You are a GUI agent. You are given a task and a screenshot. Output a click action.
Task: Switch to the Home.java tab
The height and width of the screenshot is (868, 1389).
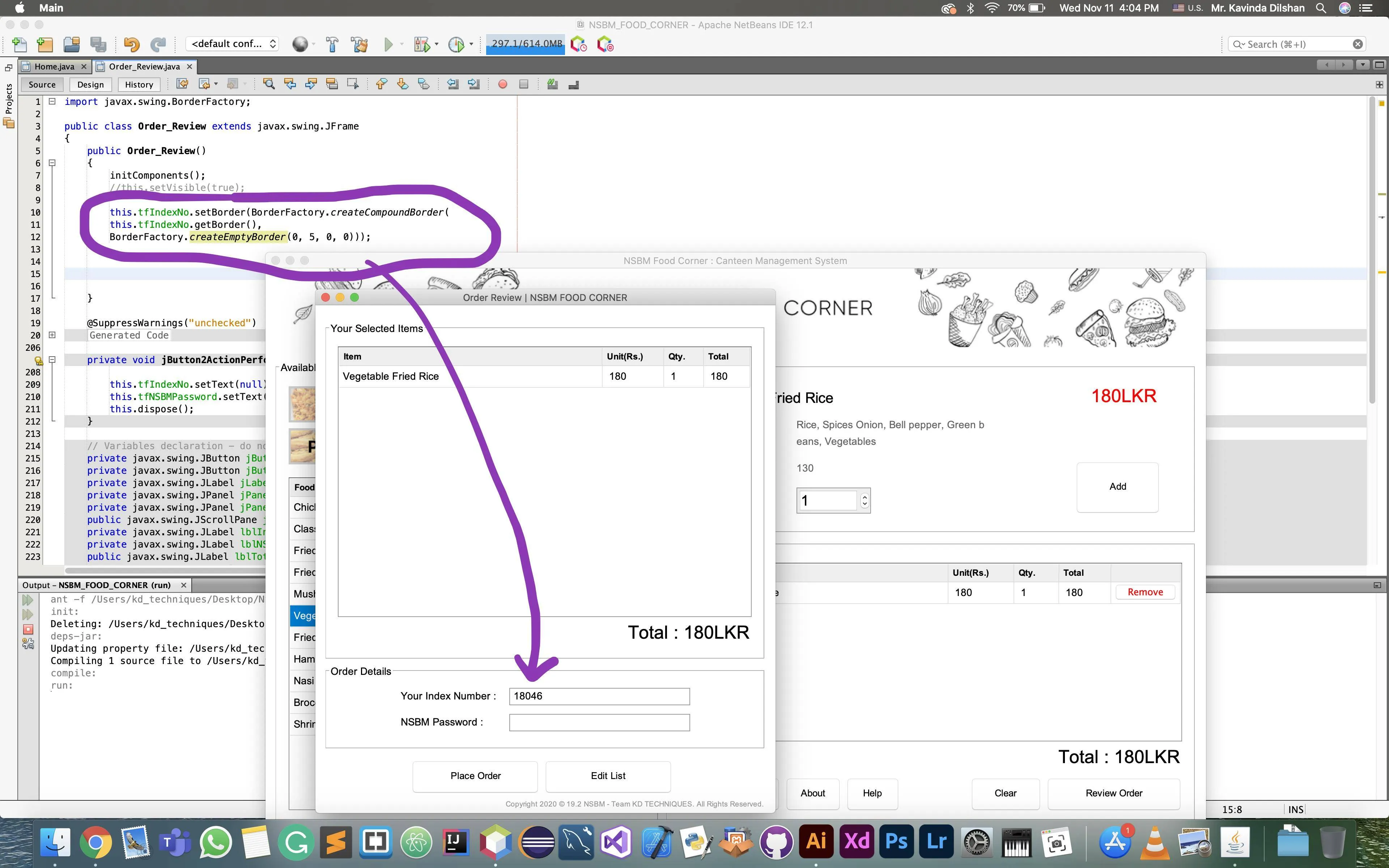tap(54, 67)
